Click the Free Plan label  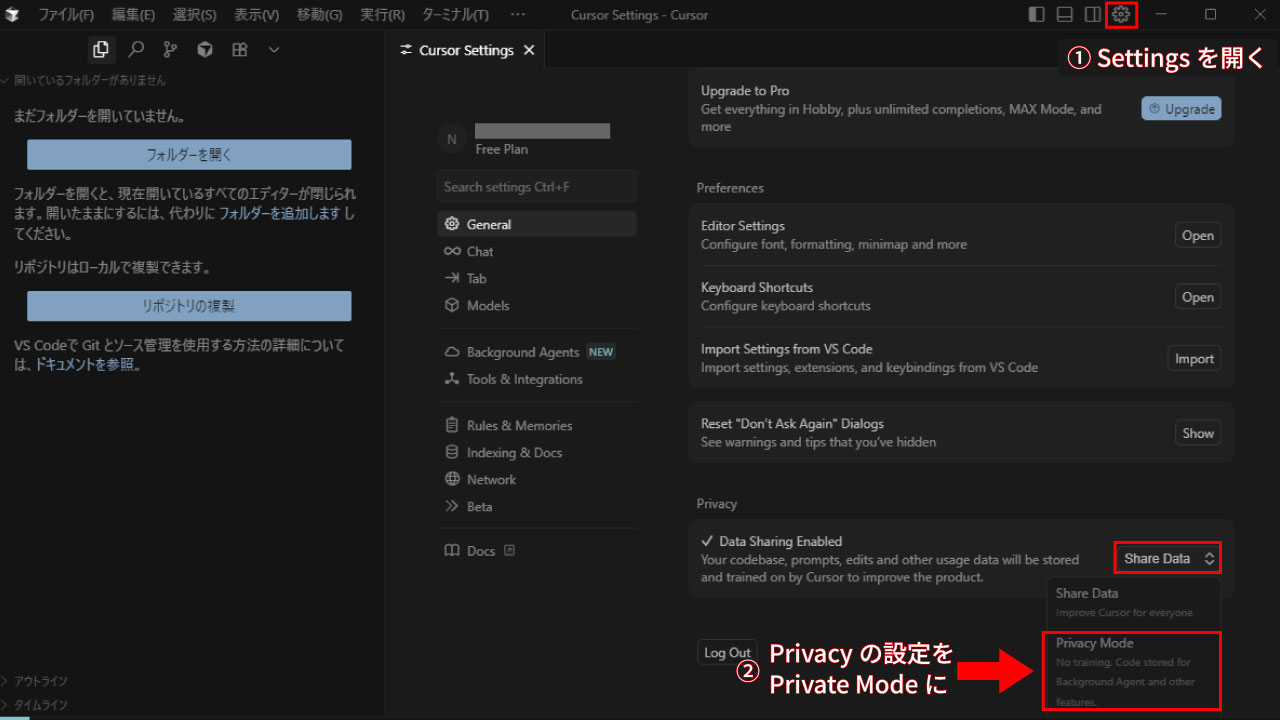(x=502, y=149)
